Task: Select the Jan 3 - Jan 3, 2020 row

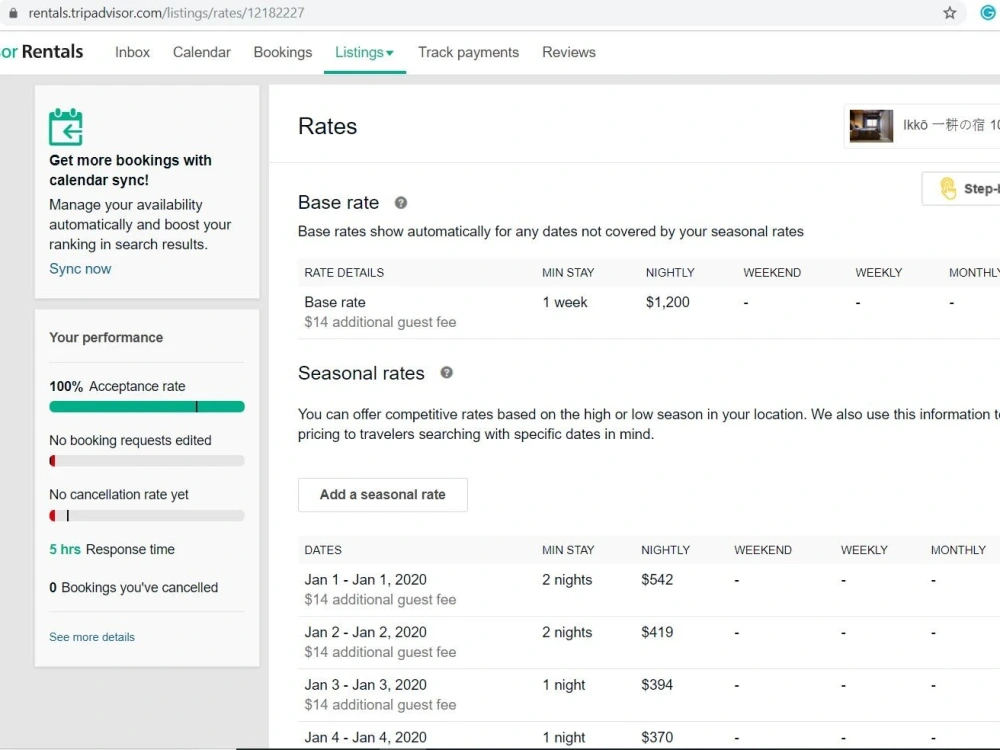Action: (x=649, y=695)
